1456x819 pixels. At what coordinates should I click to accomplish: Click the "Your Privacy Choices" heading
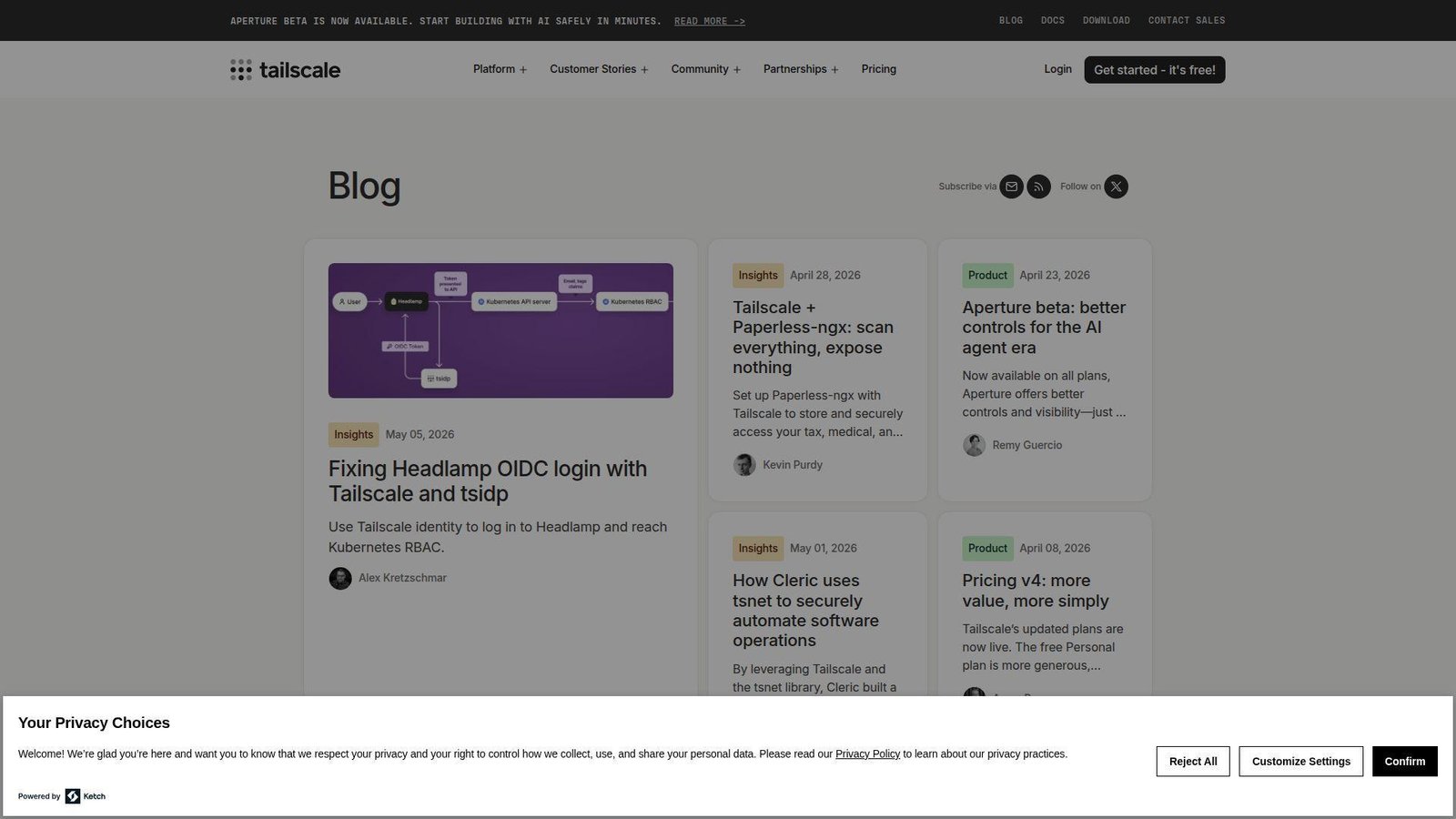pos(94,723)
